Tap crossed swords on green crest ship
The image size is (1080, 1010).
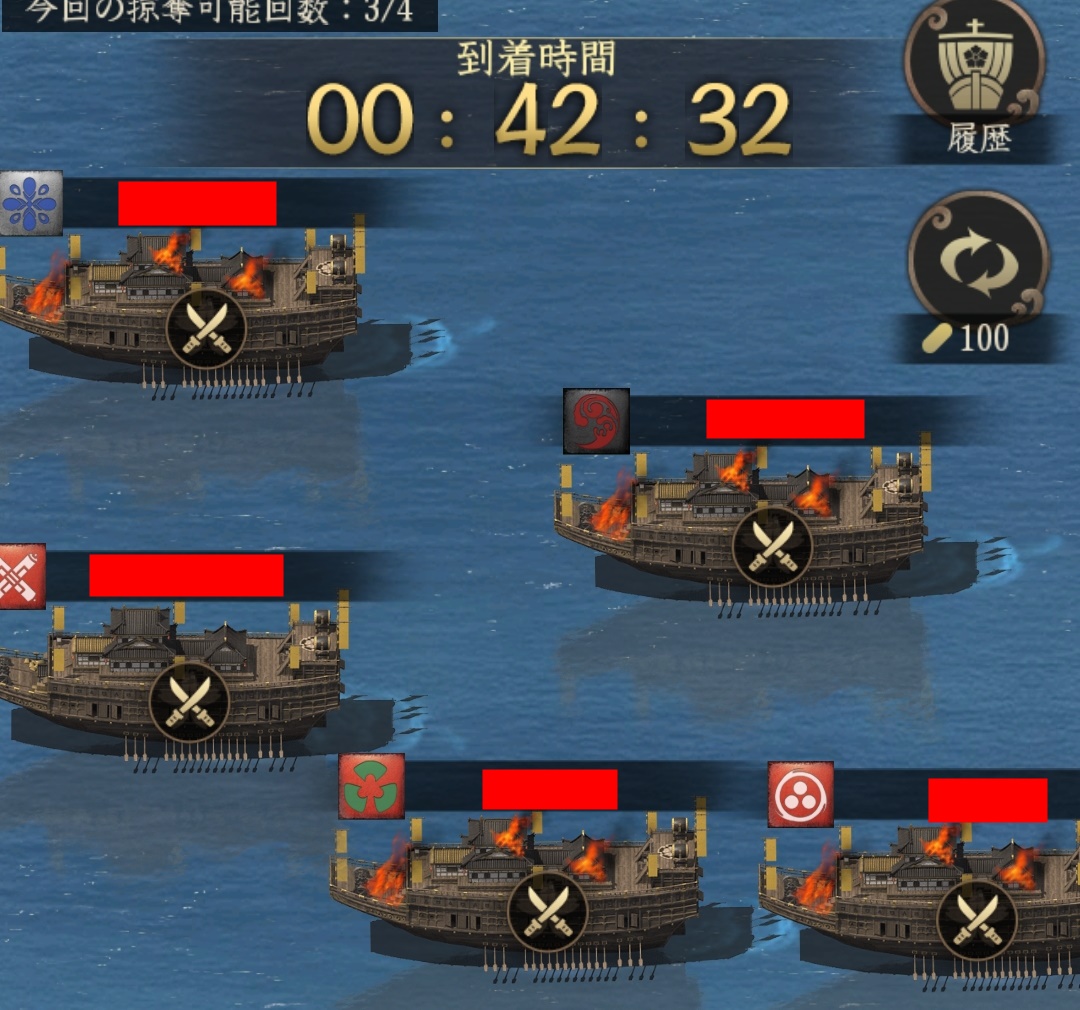548,911
